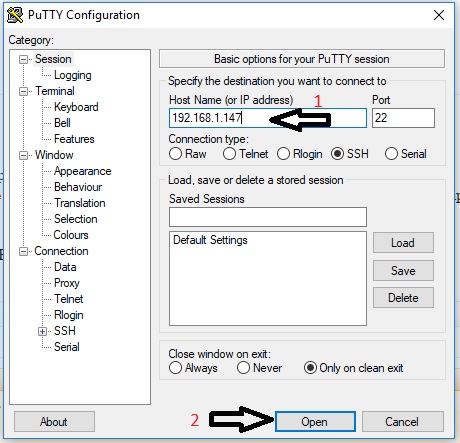Collapse the Terminal category node
The height and width of the screenshot is (443, 460).
tap(23, 91)
